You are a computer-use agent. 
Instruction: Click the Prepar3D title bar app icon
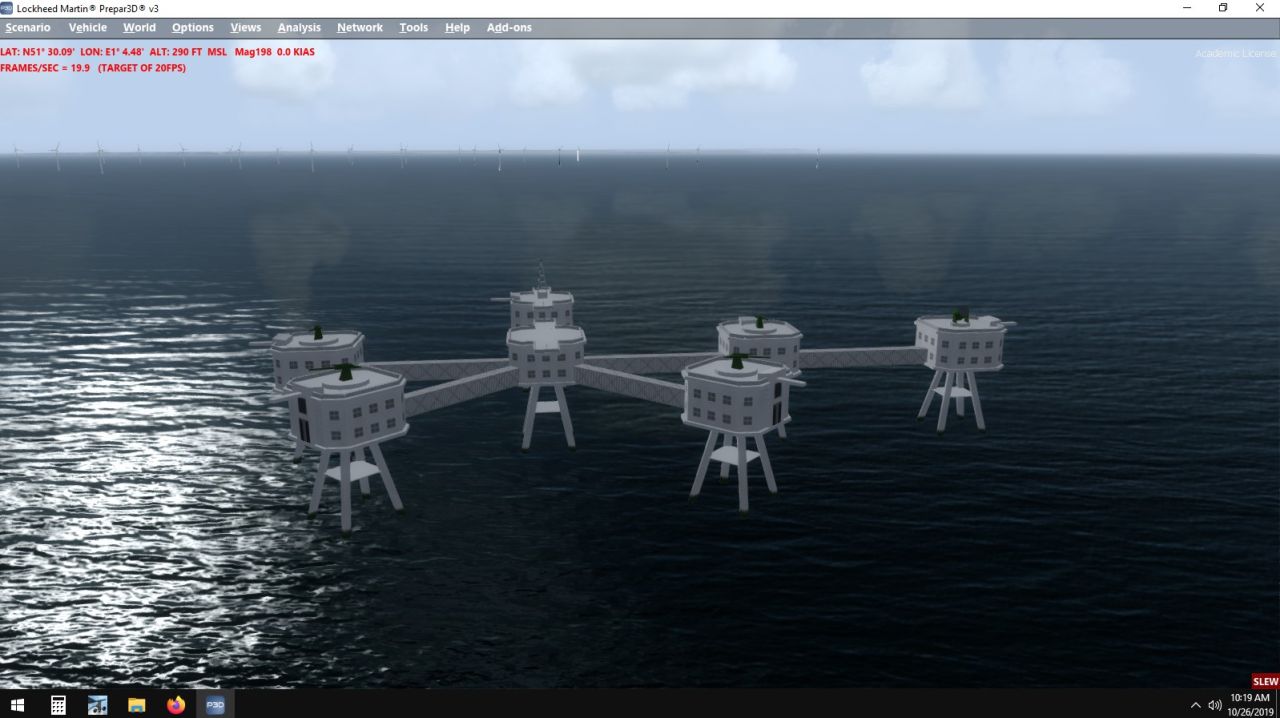7,8
